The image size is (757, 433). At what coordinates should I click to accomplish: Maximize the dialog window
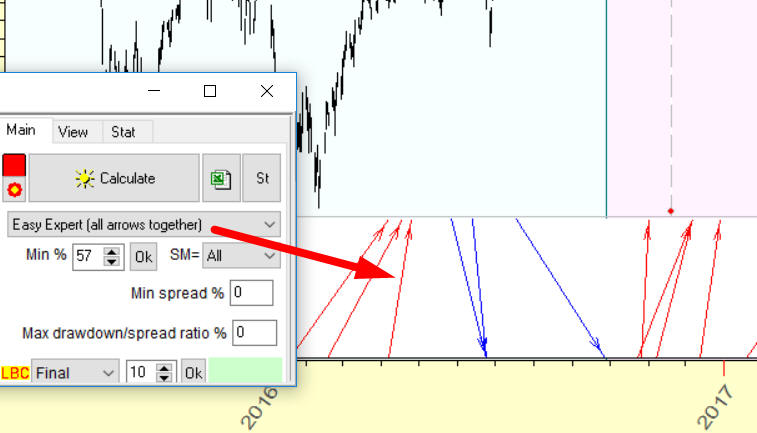pos(210,91)
